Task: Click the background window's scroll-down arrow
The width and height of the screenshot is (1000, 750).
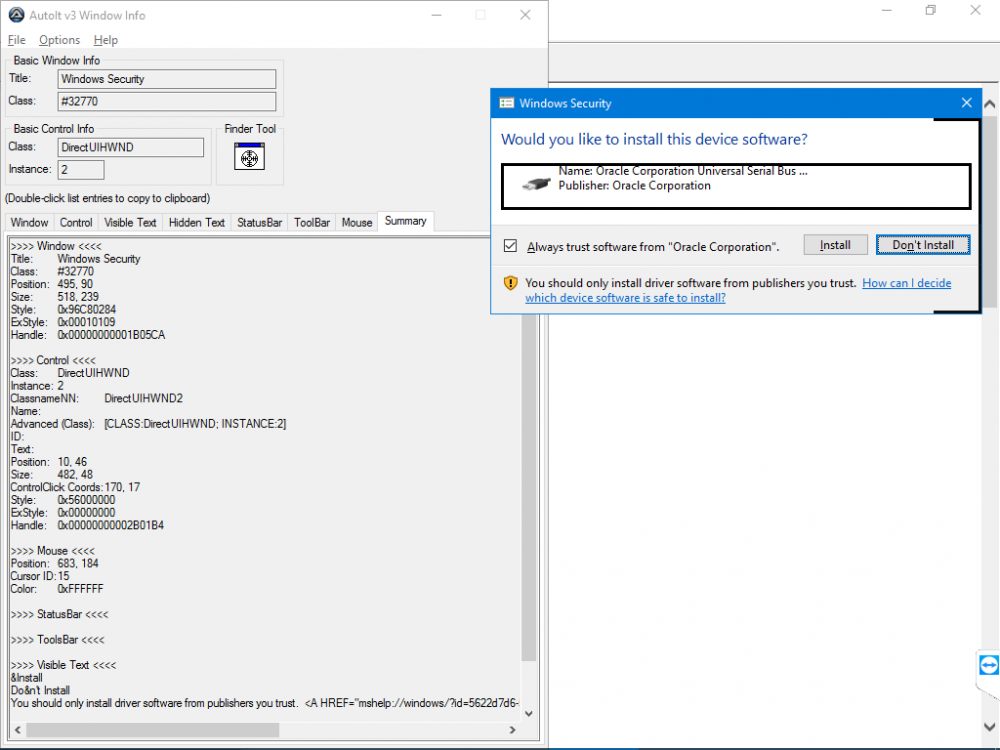Action: click(989, 726)
